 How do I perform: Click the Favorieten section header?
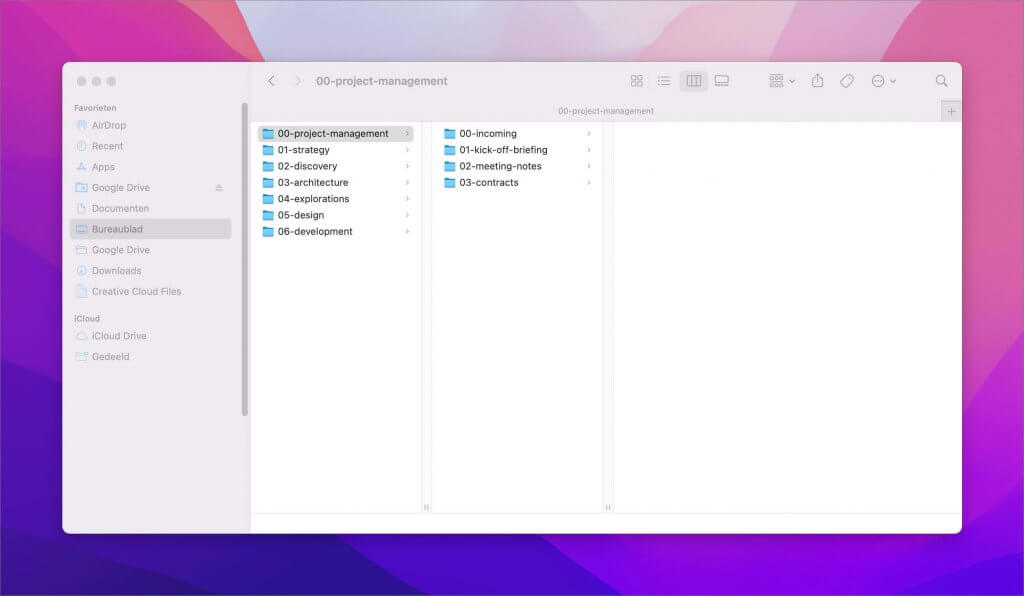point(95,108)
